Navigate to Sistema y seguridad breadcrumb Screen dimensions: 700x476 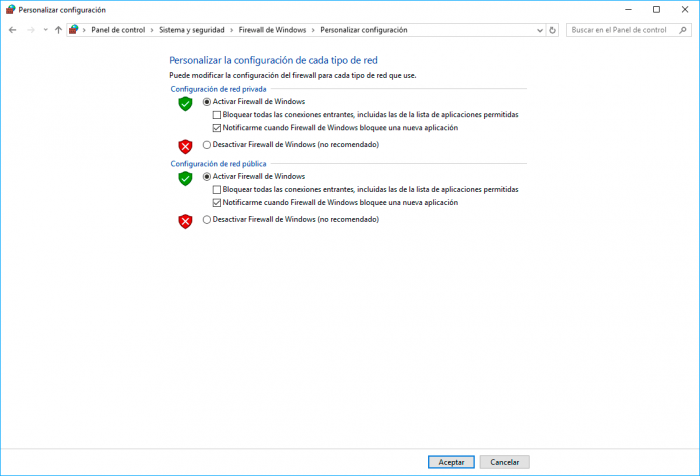point(192,30)
